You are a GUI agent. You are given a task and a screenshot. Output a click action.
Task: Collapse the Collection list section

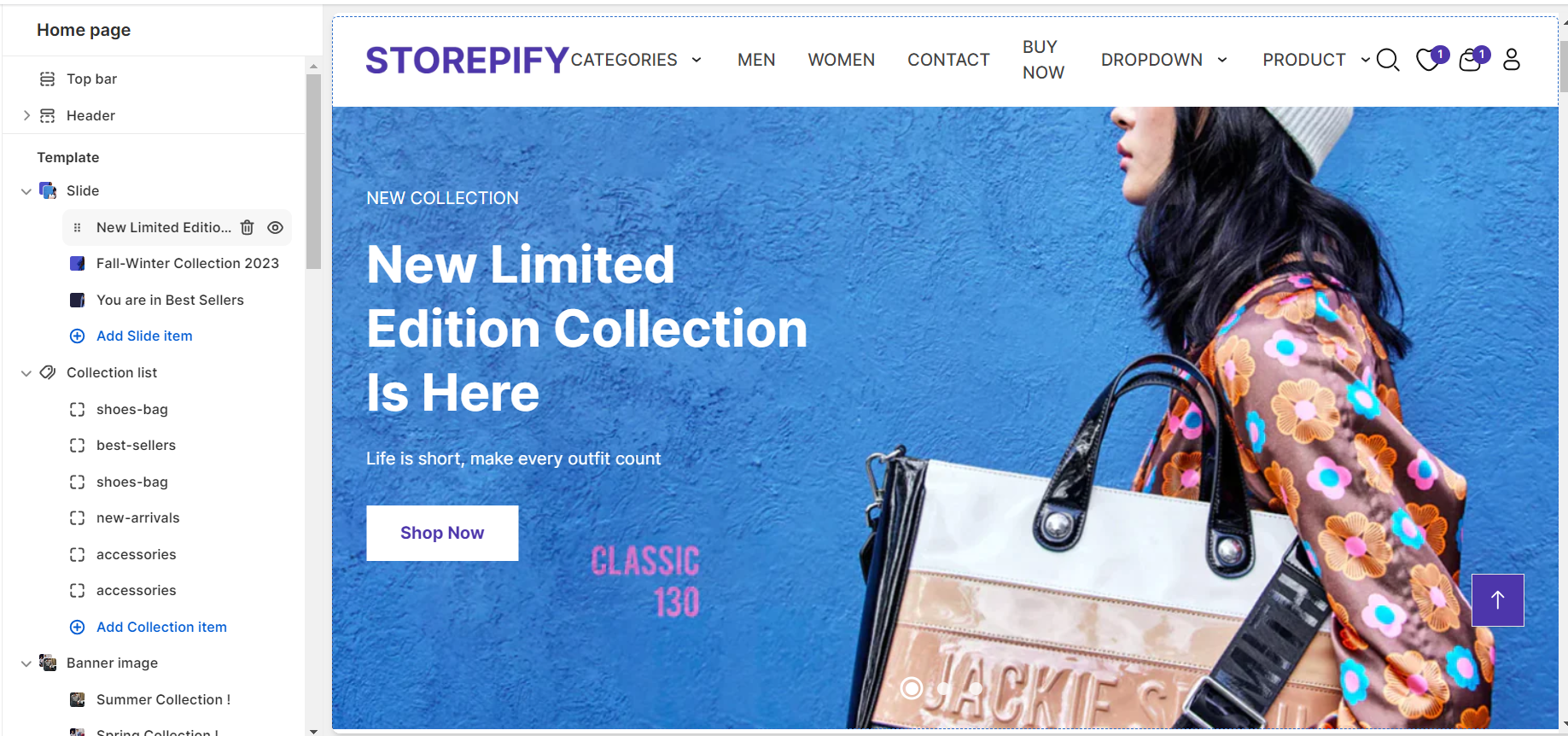[26, 373]
